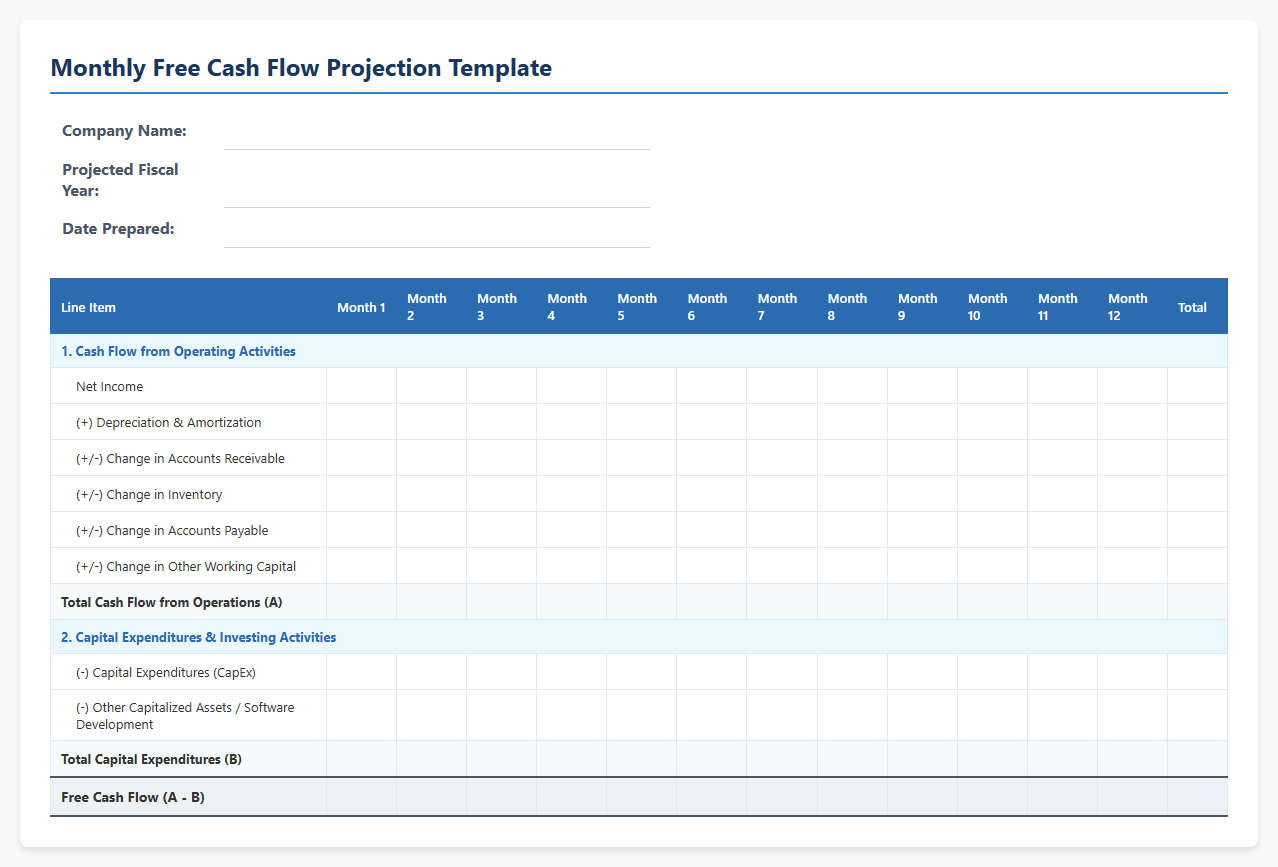Click '(-) Other Capitalized Assets / Software Development' label
The height and width of the screenshot is (867, 1278).
185,715
